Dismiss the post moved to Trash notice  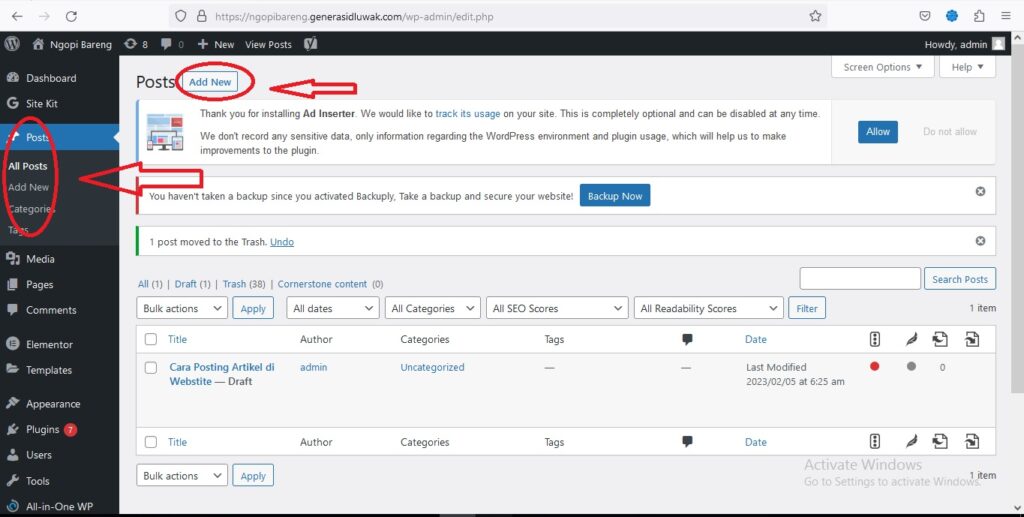(980, 241)
